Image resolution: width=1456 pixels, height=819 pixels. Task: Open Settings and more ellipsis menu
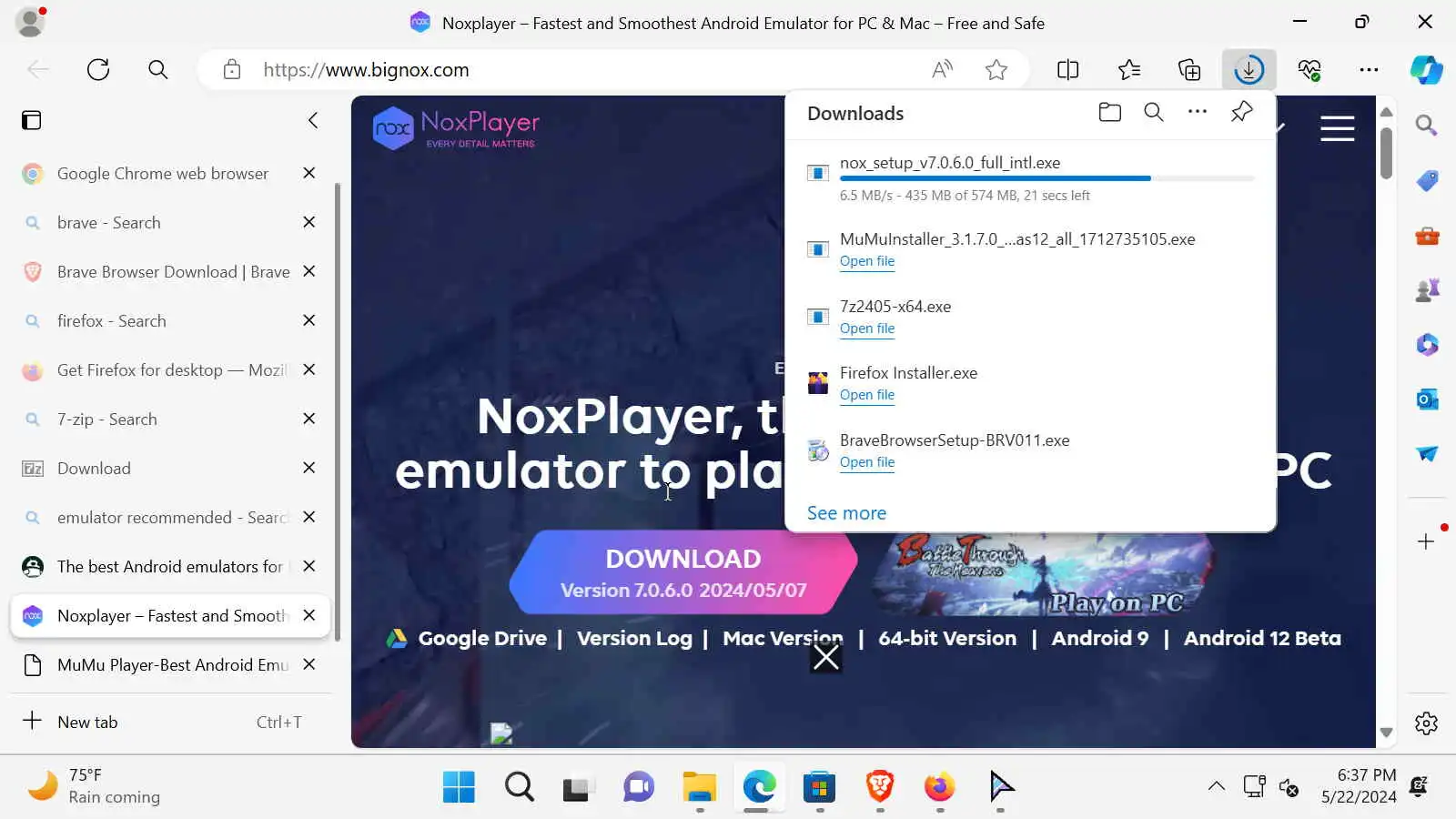[x=1369, y=69]
